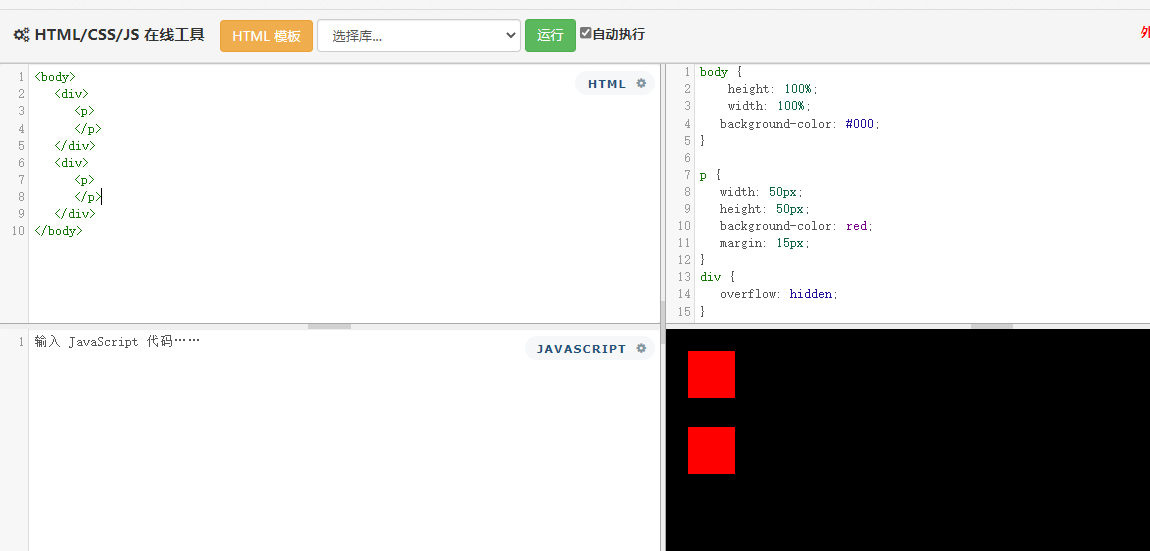Click line number 1 in the JavaScript editor
1150x551 pixels.
click(x=21, y=341)
